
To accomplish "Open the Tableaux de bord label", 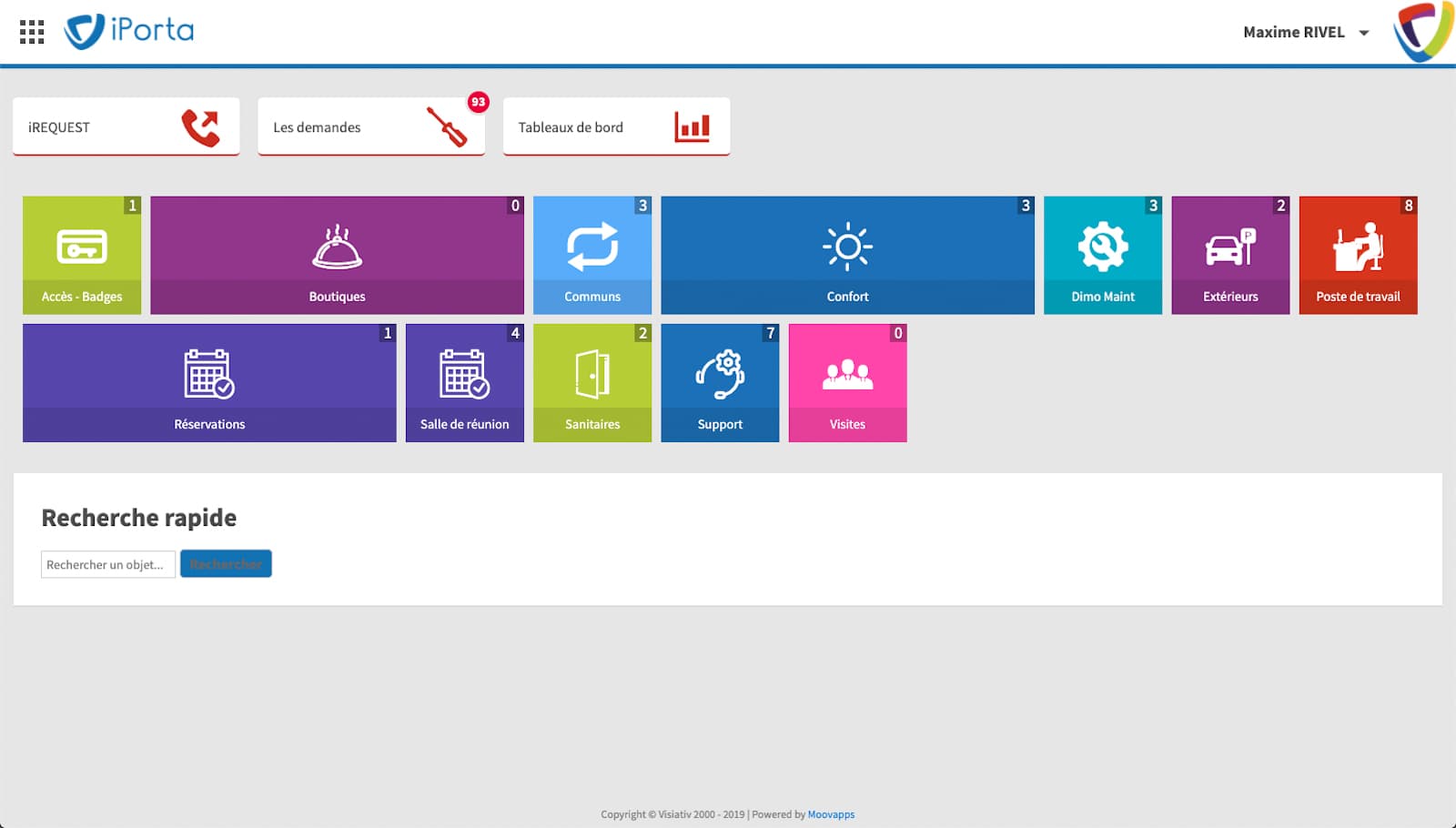I will pos(571,127).
